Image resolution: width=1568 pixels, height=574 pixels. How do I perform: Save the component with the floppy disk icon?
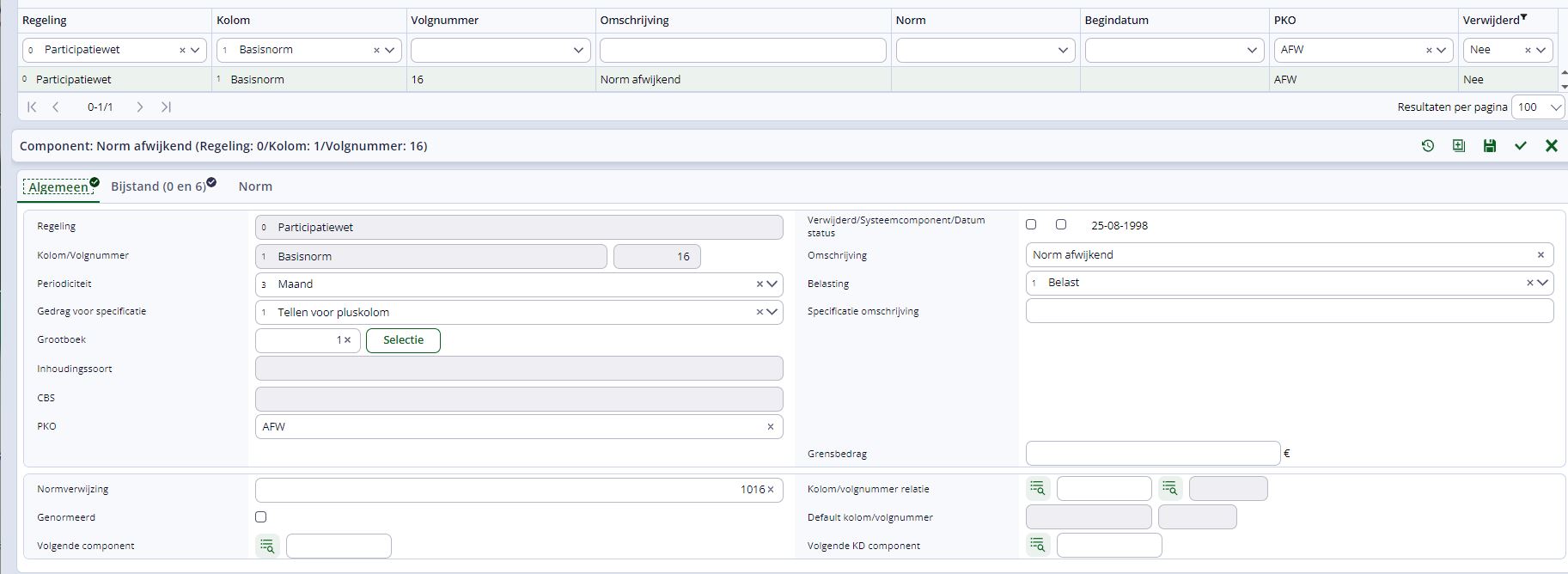click(x=1490, y=146)
